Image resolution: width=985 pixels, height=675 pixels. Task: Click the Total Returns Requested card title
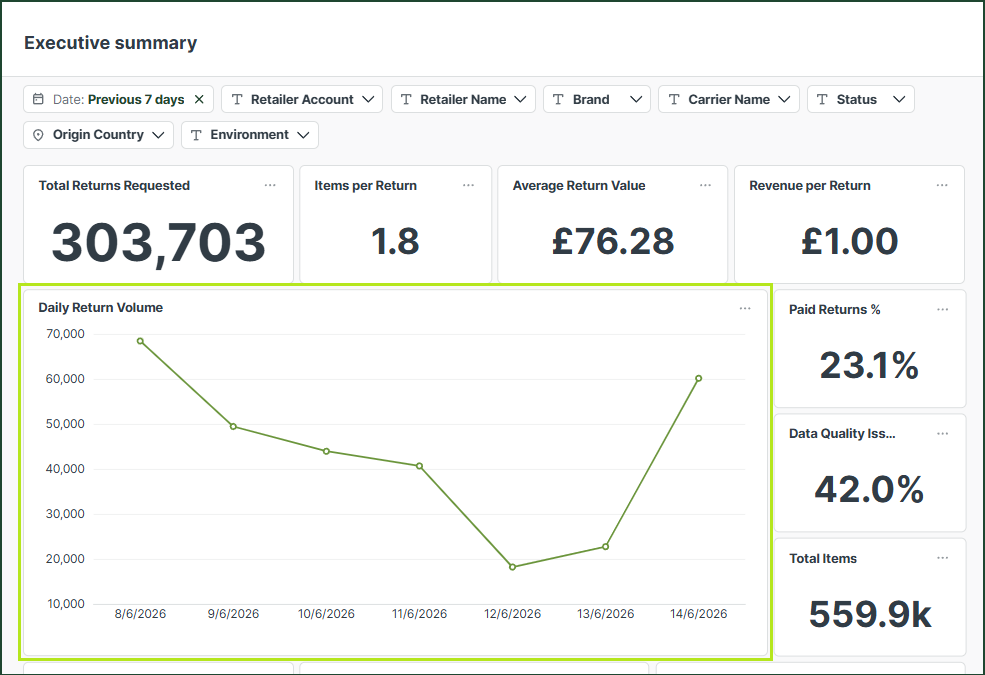(114, 186)
